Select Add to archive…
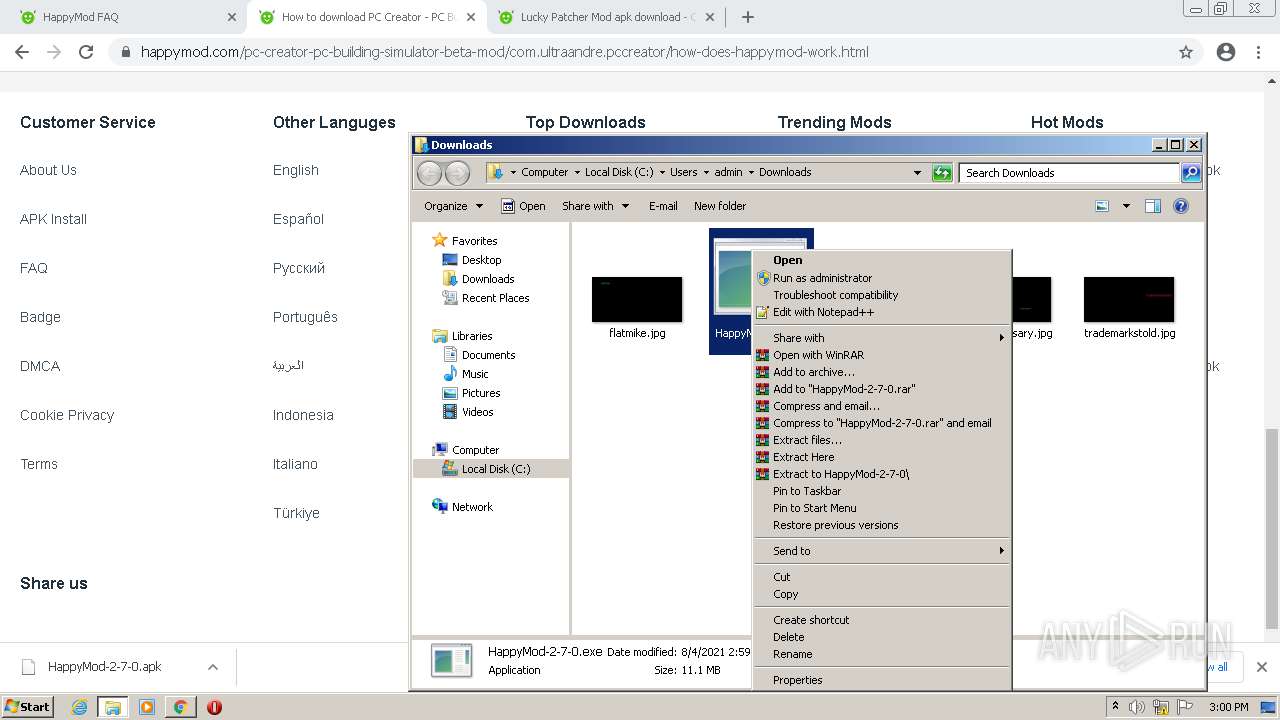1280x720 pixels. coord(881,372)
